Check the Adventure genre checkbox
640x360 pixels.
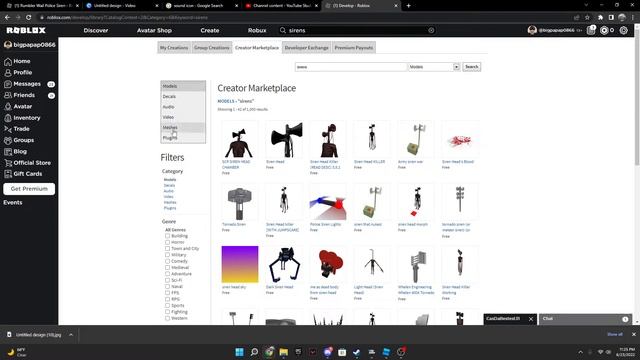click(167, 274)
